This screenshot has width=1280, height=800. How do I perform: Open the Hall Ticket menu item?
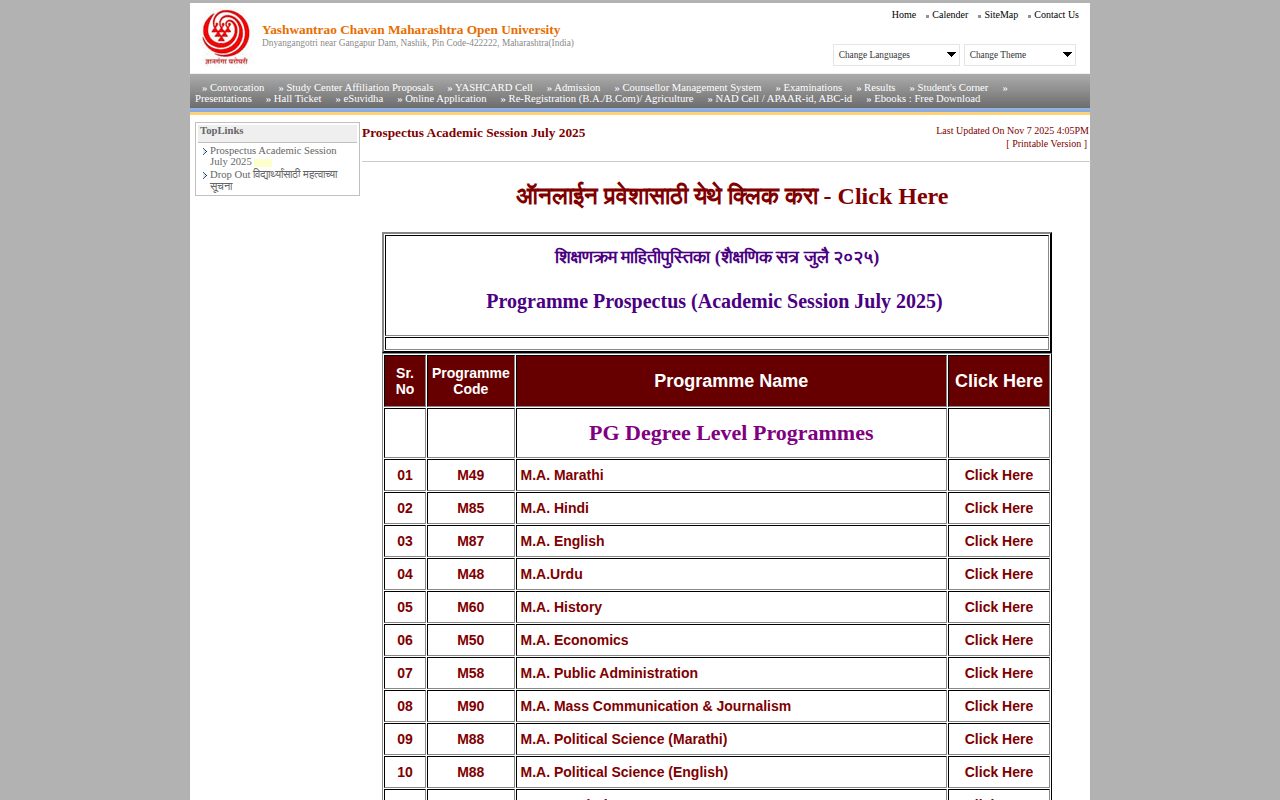click(x=298, y=99)
